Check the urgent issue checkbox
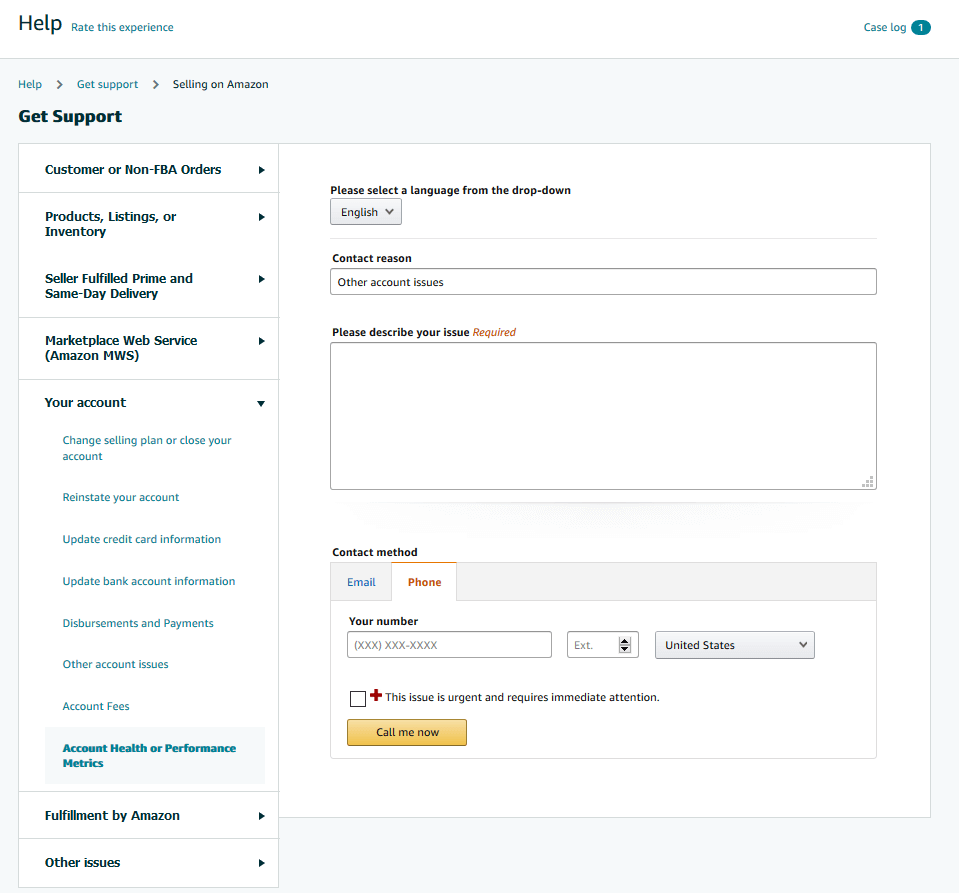This screenshot has width=959, height=893. pyautogui.click(x=358, y=698)
